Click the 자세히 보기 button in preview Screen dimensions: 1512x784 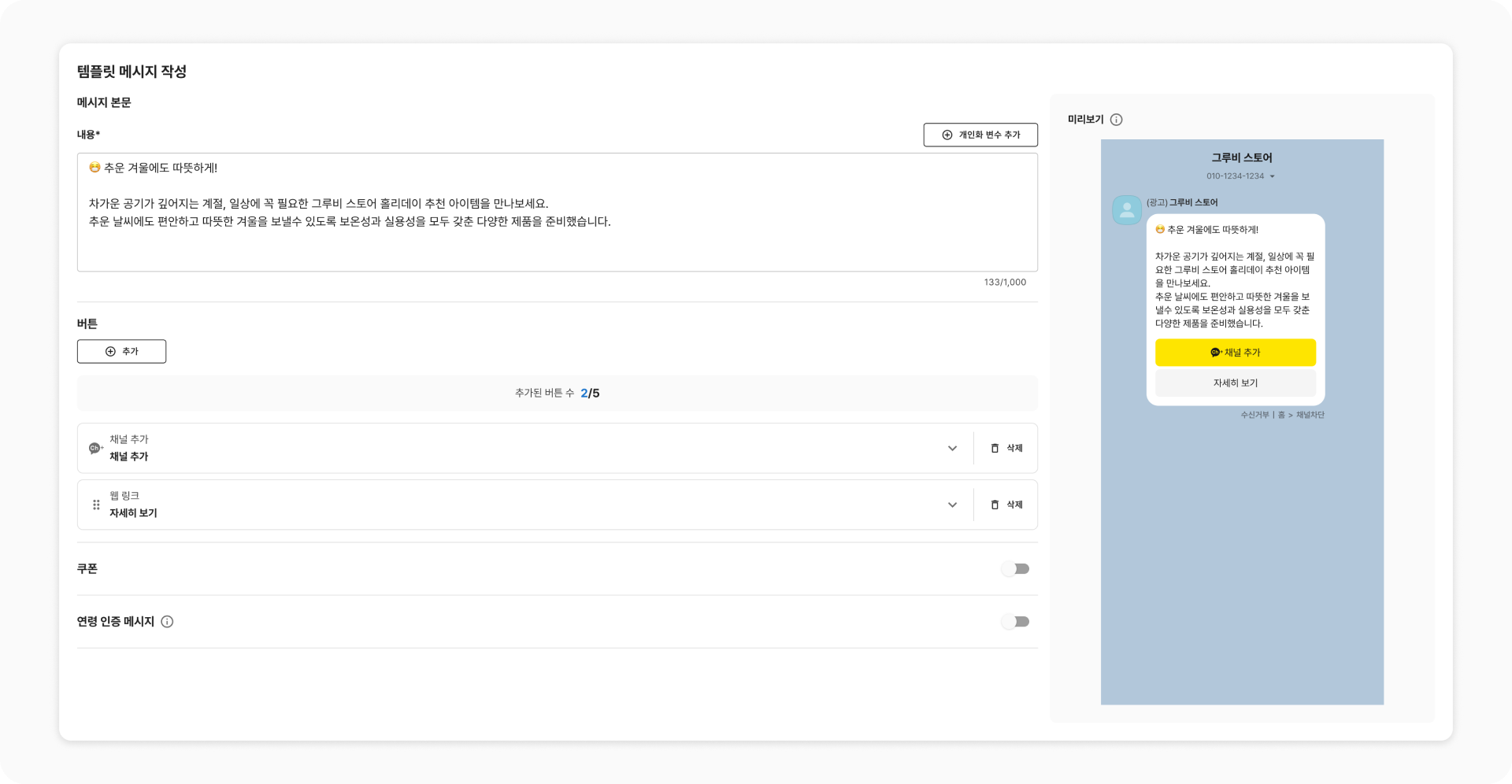[x=1235, y=383]
